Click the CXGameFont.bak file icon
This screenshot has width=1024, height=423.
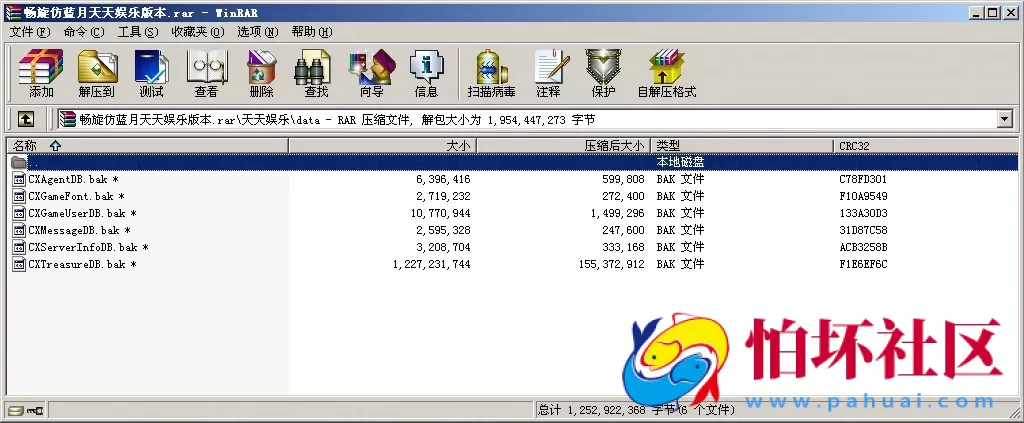[19, 196]
